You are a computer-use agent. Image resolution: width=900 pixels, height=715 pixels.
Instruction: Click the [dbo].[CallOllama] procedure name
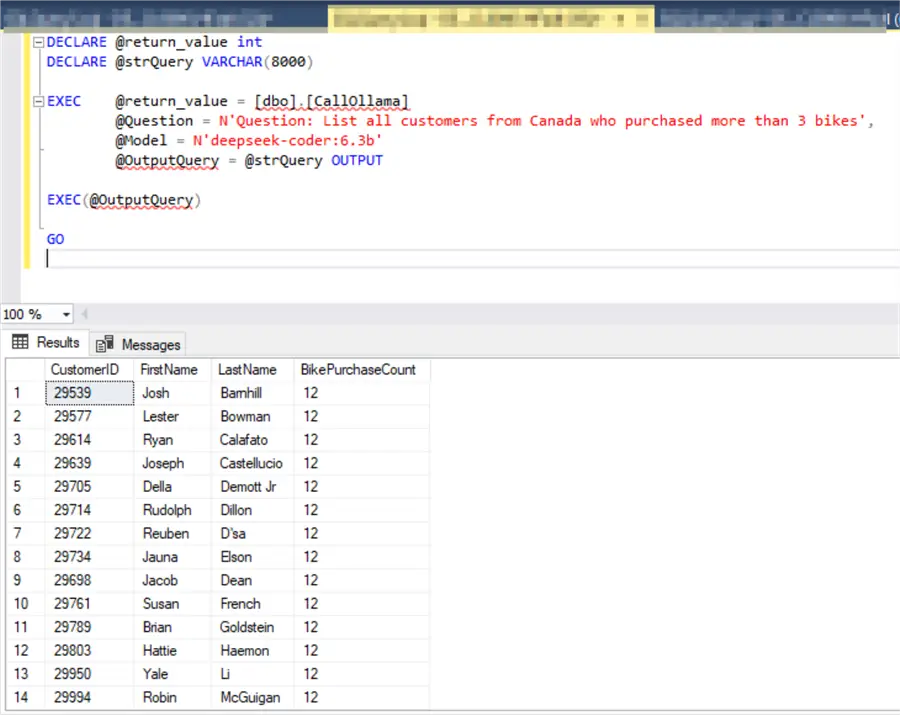coord(332,102)
